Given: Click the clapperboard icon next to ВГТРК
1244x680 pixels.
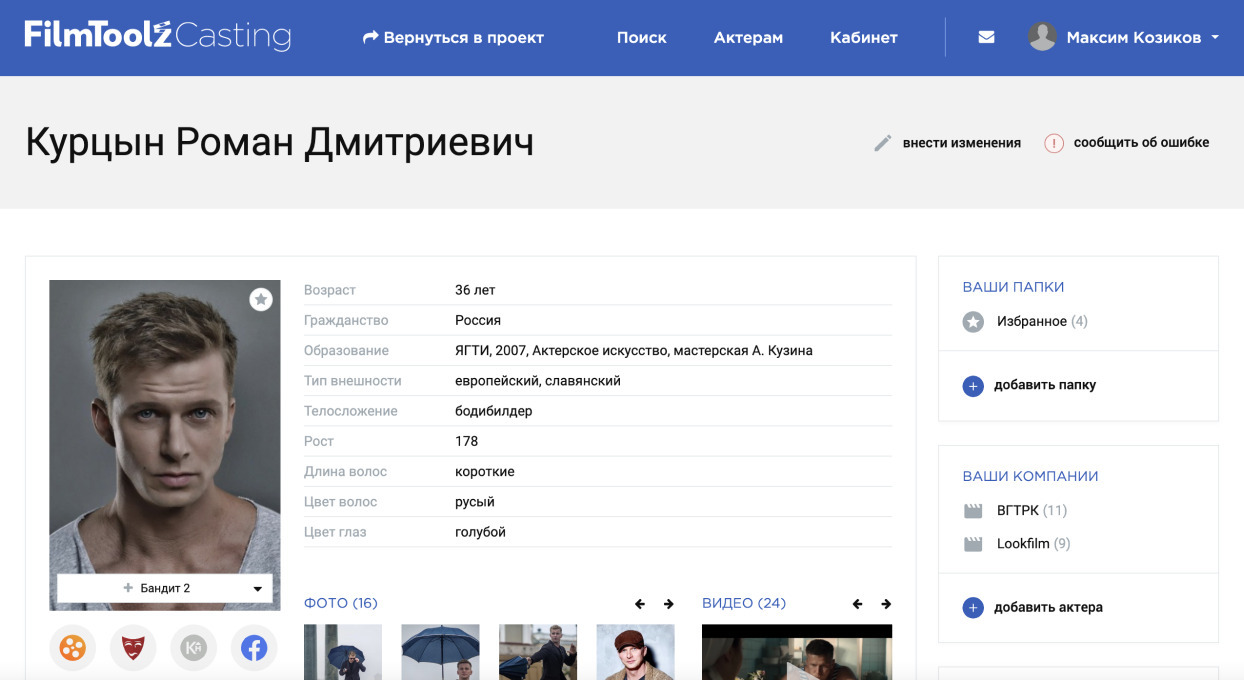Looking at the screenshot, I should tap(973, 511).
